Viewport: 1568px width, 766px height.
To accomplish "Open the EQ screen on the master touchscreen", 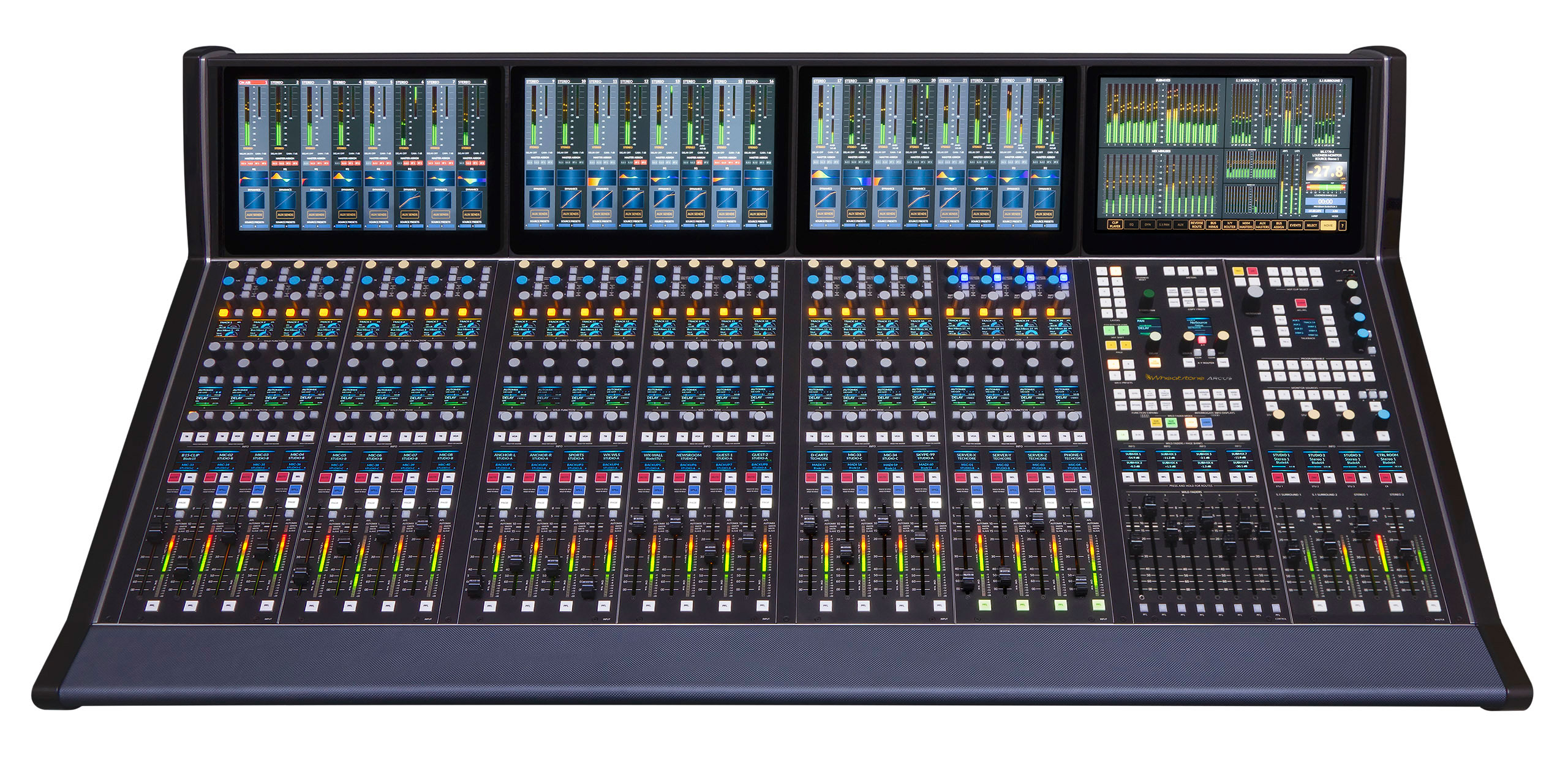I will [x=1131, y=225].
